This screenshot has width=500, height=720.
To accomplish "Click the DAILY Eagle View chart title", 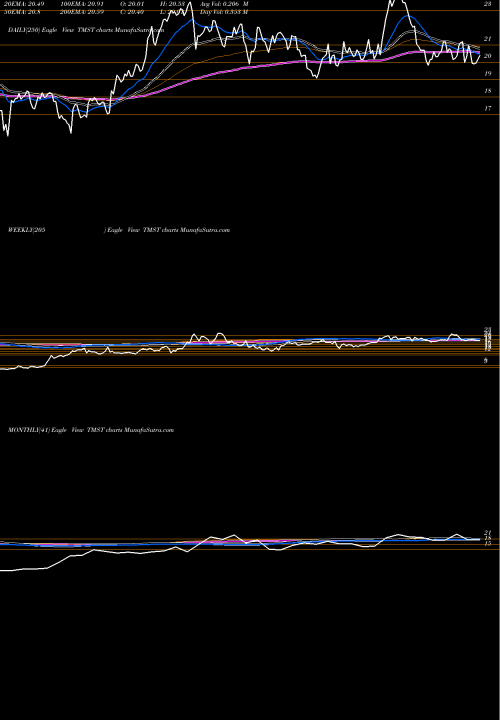I will [86, 30].
